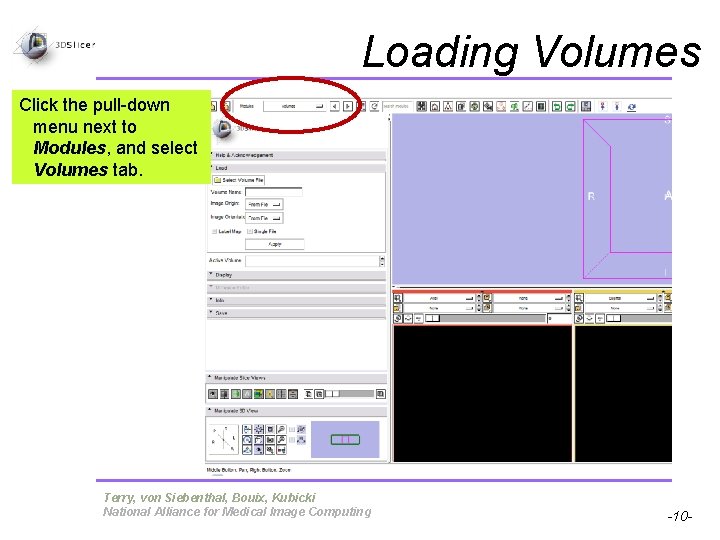Click the green arrow icon in Manipulate Slice Views
Image resolution: width=720 pixels, height=540 pixels.
coord(236,394)
